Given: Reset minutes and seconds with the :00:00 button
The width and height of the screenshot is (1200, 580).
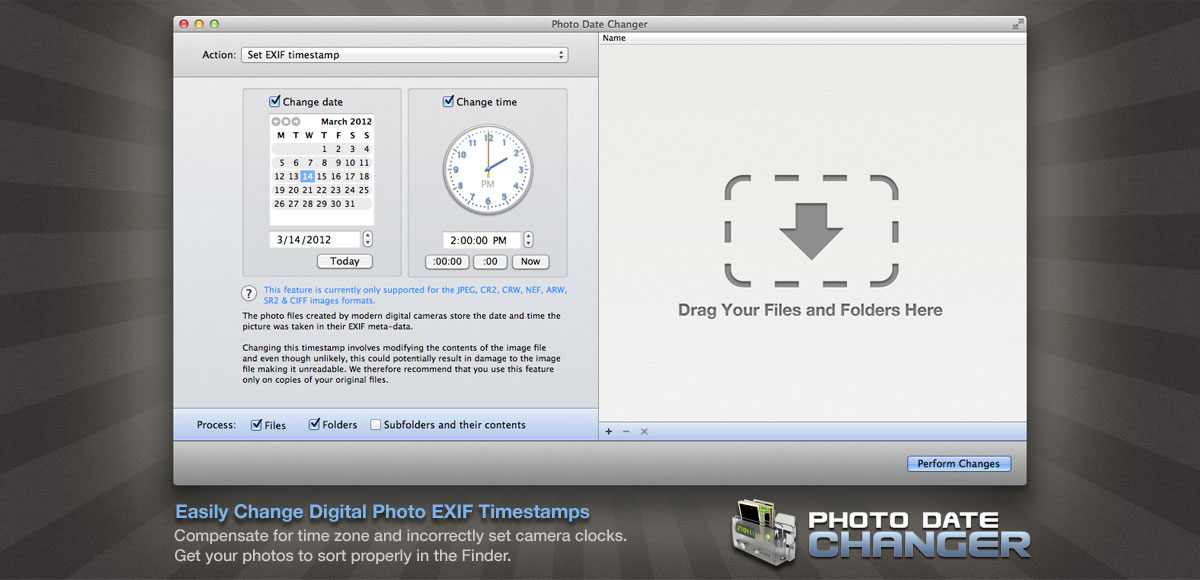Looking at the screenshot, I should pos(447,261).
